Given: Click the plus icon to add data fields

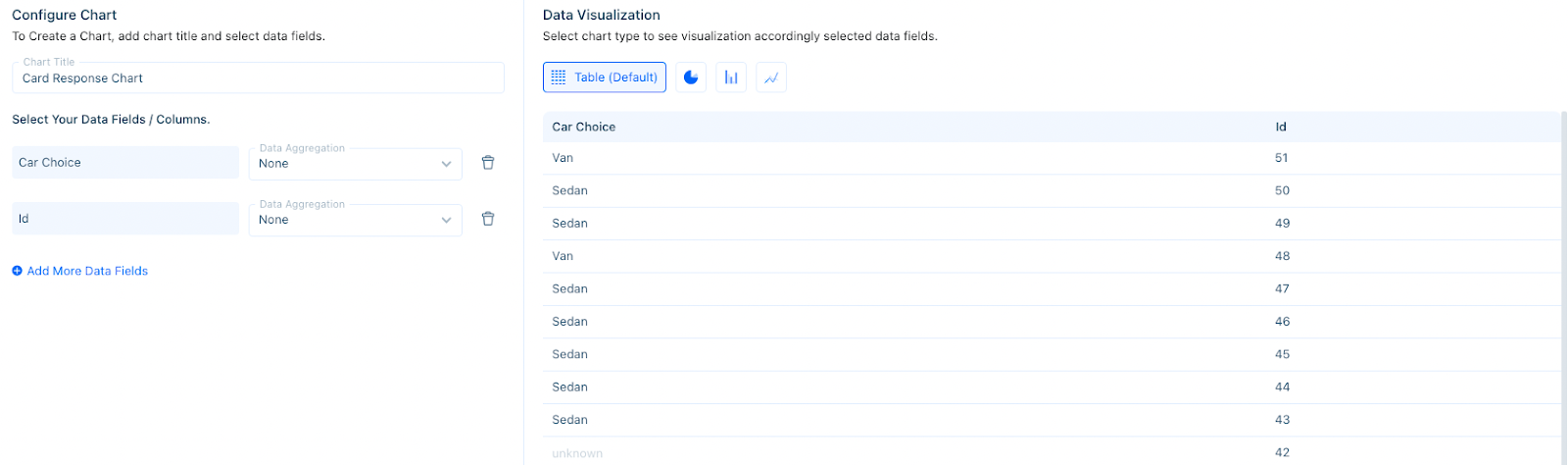Looking at the screenshot, I should pyautogui.click(x=17, y=271).
